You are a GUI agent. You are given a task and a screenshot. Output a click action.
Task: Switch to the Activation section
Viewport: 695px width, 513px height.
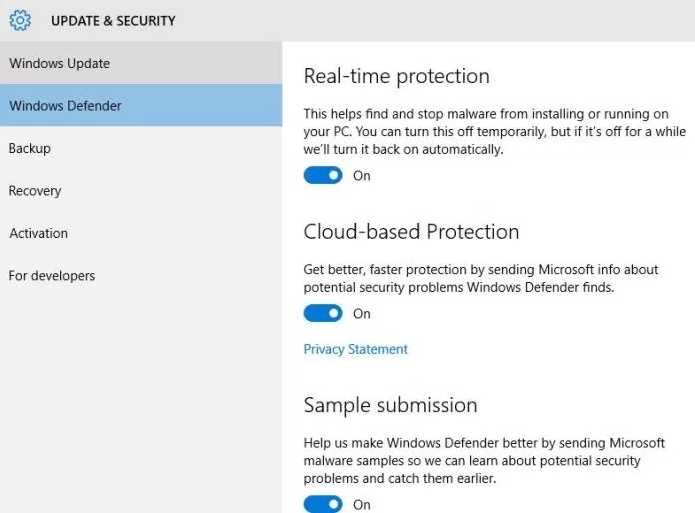pos(141,233)
